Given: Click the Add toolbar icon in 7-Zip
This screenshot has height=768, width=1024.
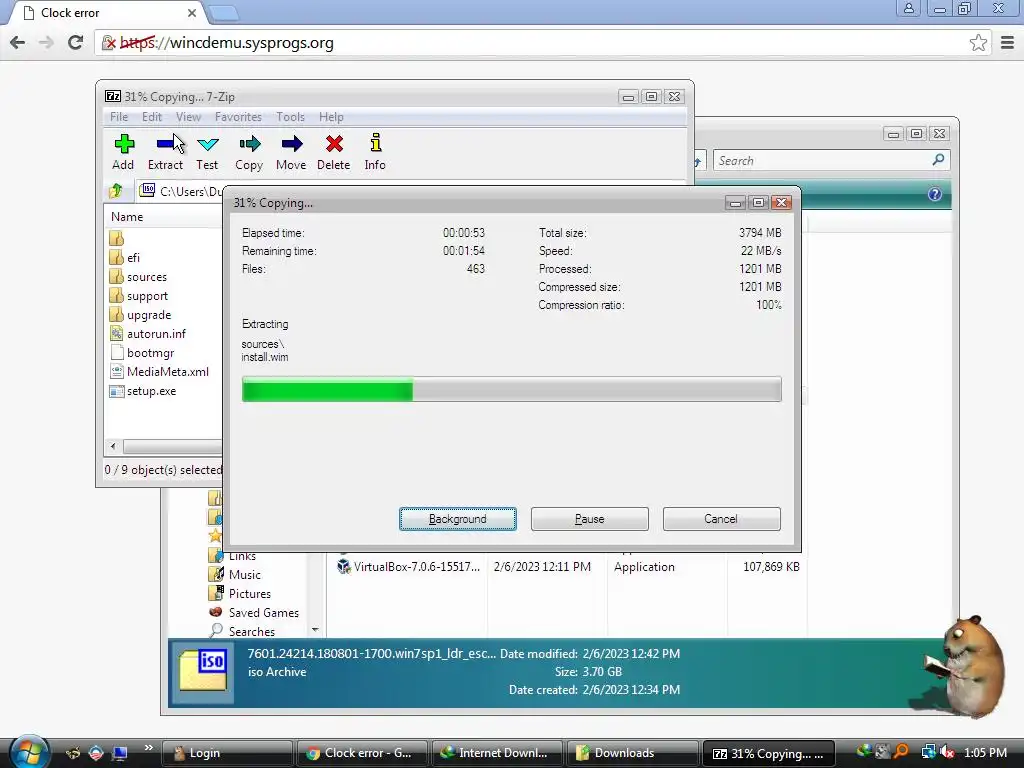Looking at the screenshot, I should [x=123, y=152].
